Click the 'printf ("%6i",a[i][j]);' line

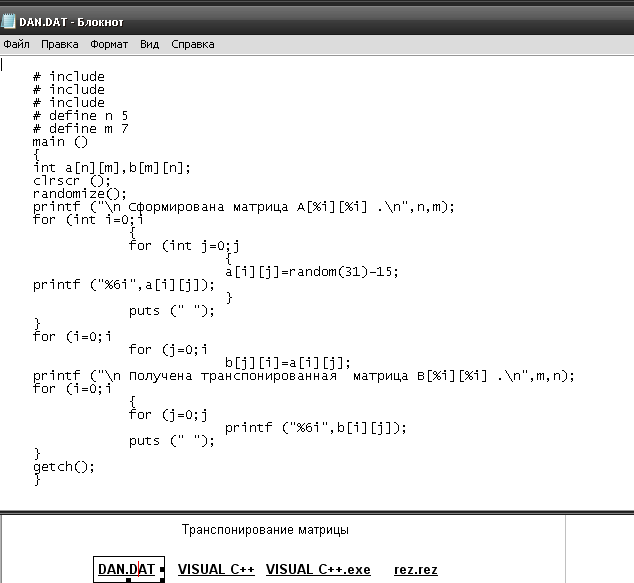pos(124,285)
